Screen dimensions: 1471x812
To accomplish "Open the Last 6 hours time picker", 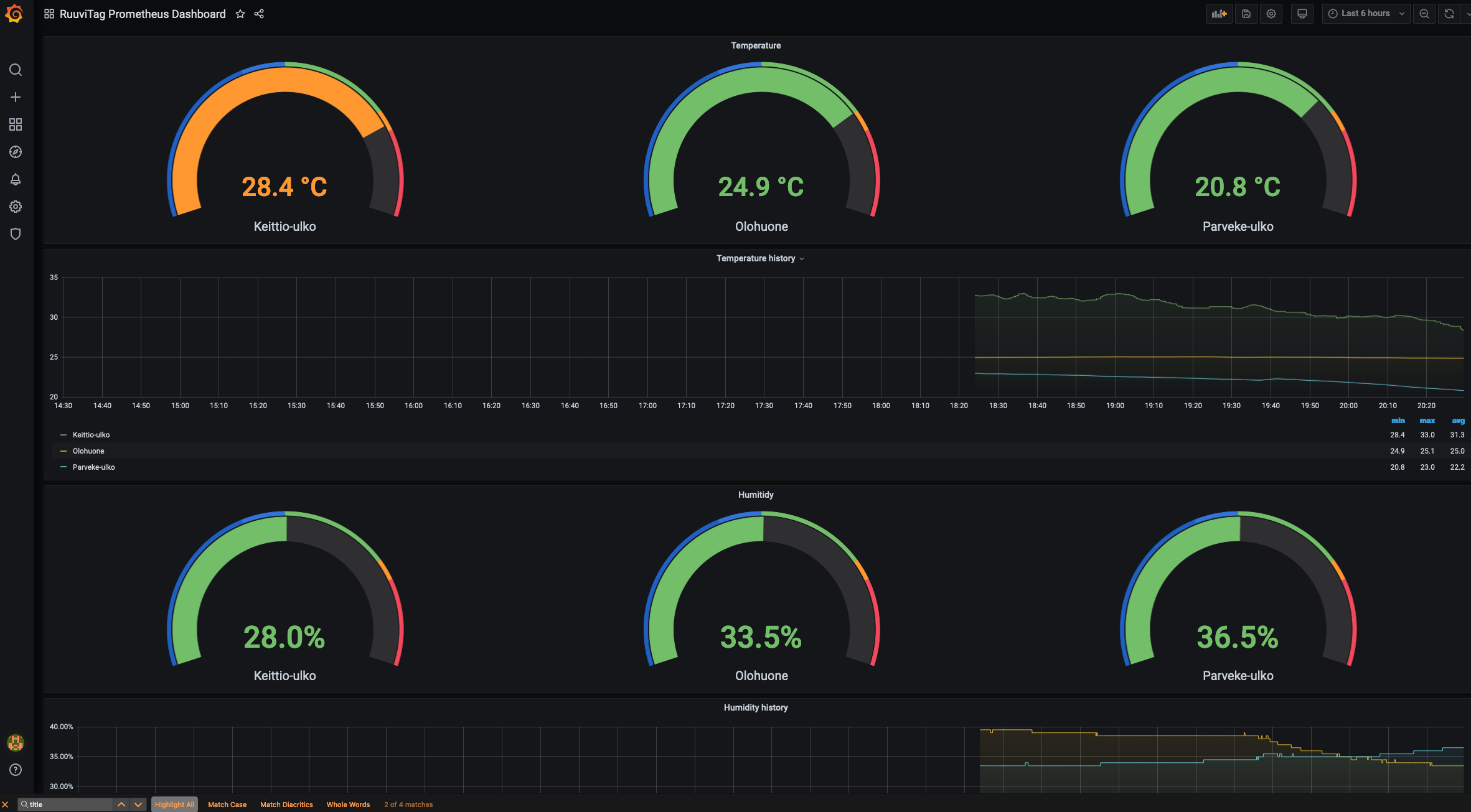I will click(x=1365, y=14).
